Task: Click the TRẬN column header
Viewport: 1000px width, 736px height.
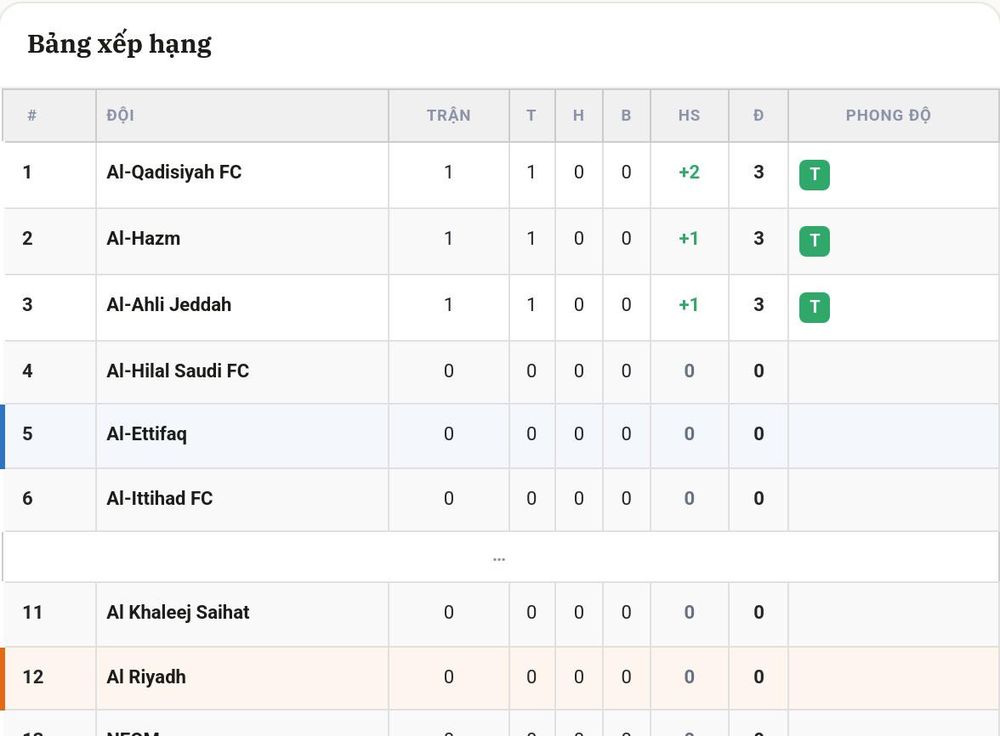Action: tap(449, 115)
